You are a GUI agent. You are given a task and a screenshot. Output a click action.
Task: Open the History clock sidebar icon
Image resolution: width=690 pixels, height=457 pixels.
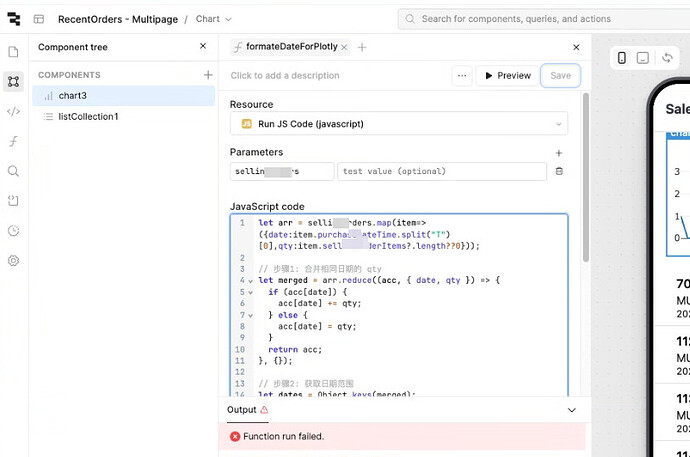coord(14,231)
